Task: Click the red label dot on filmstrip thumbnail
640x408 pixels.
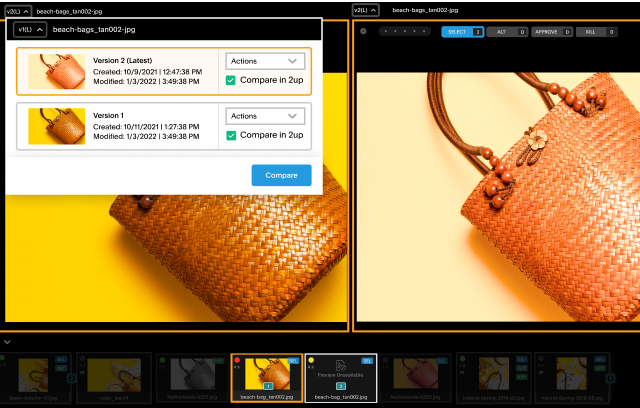Action: pyautogui.click(x=237, y=360)
